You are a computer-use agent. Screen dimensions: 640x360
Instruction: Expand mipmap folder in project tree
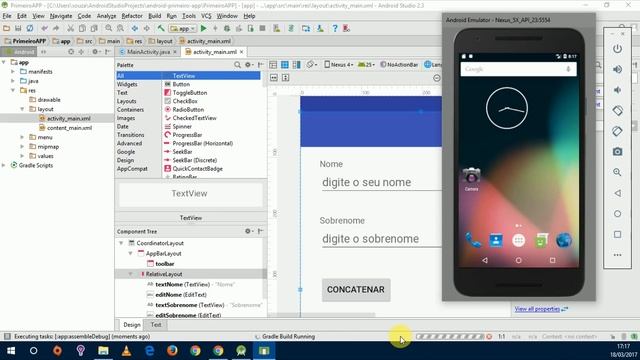tap(22, 147)
